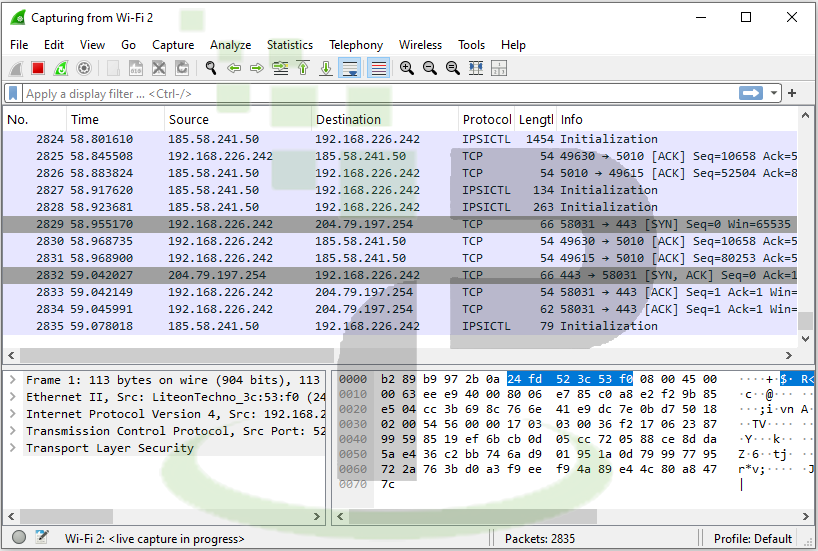Restart the current capture
Screen dimensions: 818x551
tap(61, 68)
